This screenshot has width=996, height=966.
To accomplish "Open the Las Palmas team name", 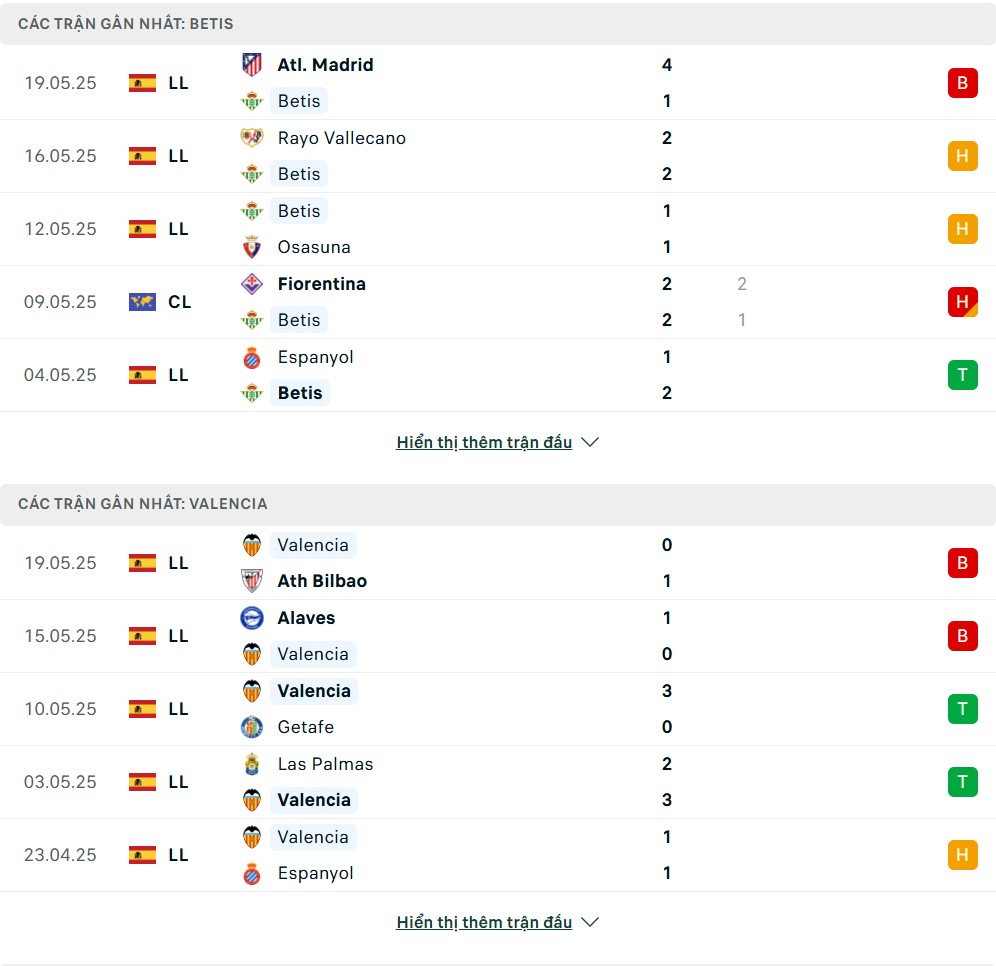I will pos(325,764).
